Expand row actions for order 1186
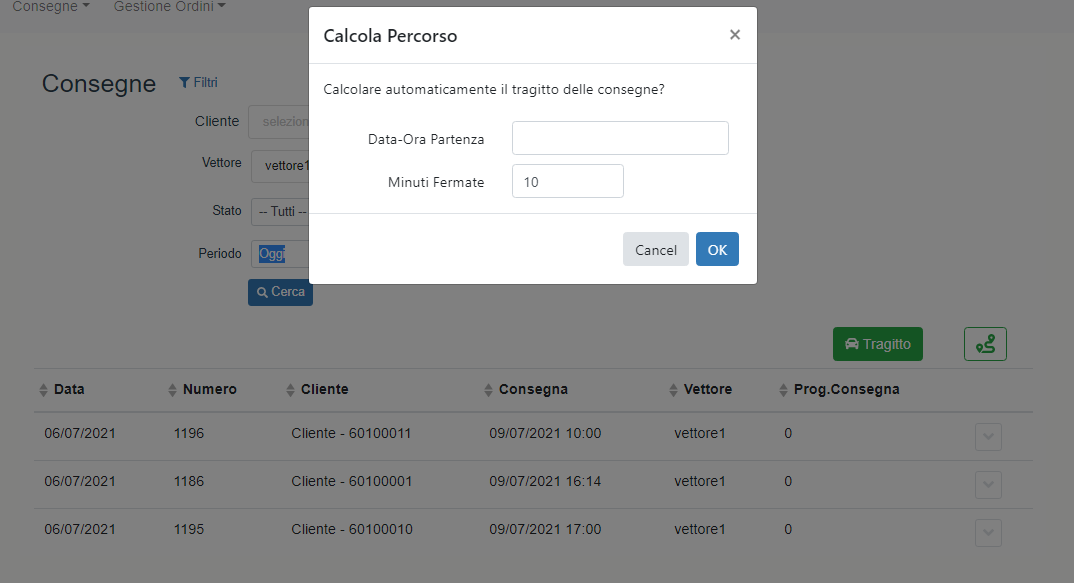Screen dimensions: 1074x583 tap(988, 485)
